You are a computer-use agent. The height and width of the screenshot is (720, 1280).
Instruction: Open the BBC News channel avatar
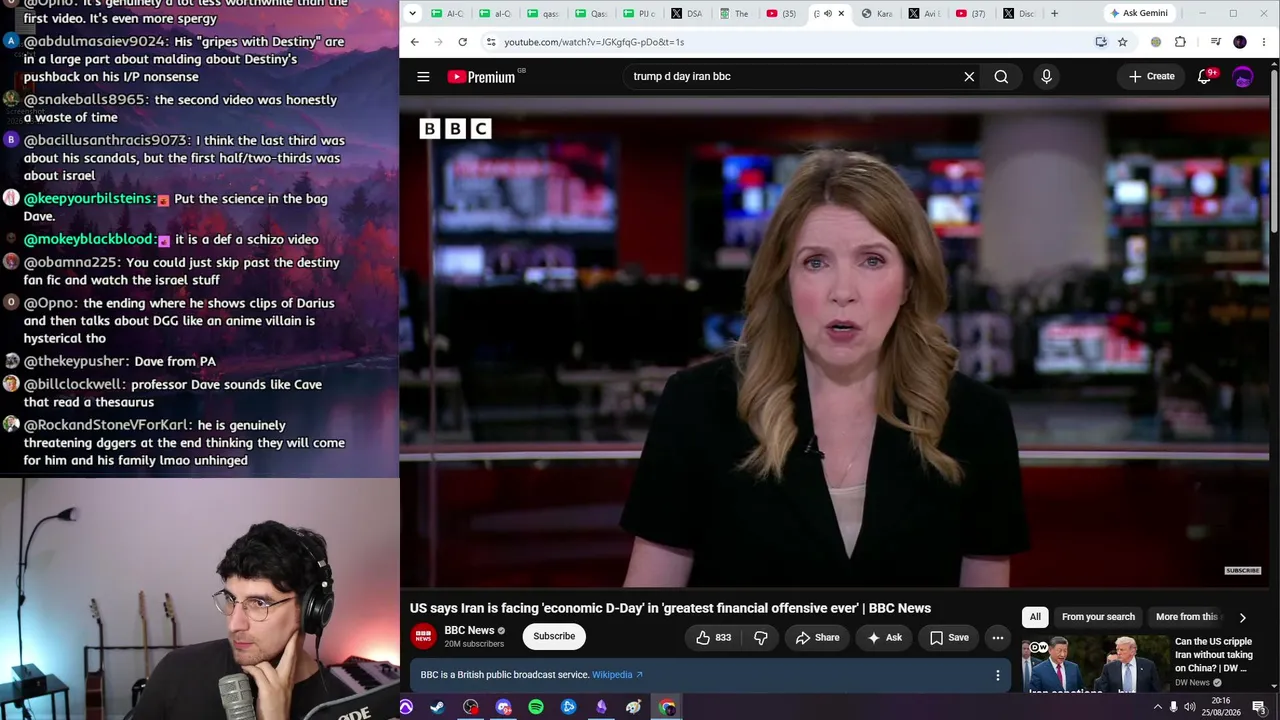[x=423, y=636]
